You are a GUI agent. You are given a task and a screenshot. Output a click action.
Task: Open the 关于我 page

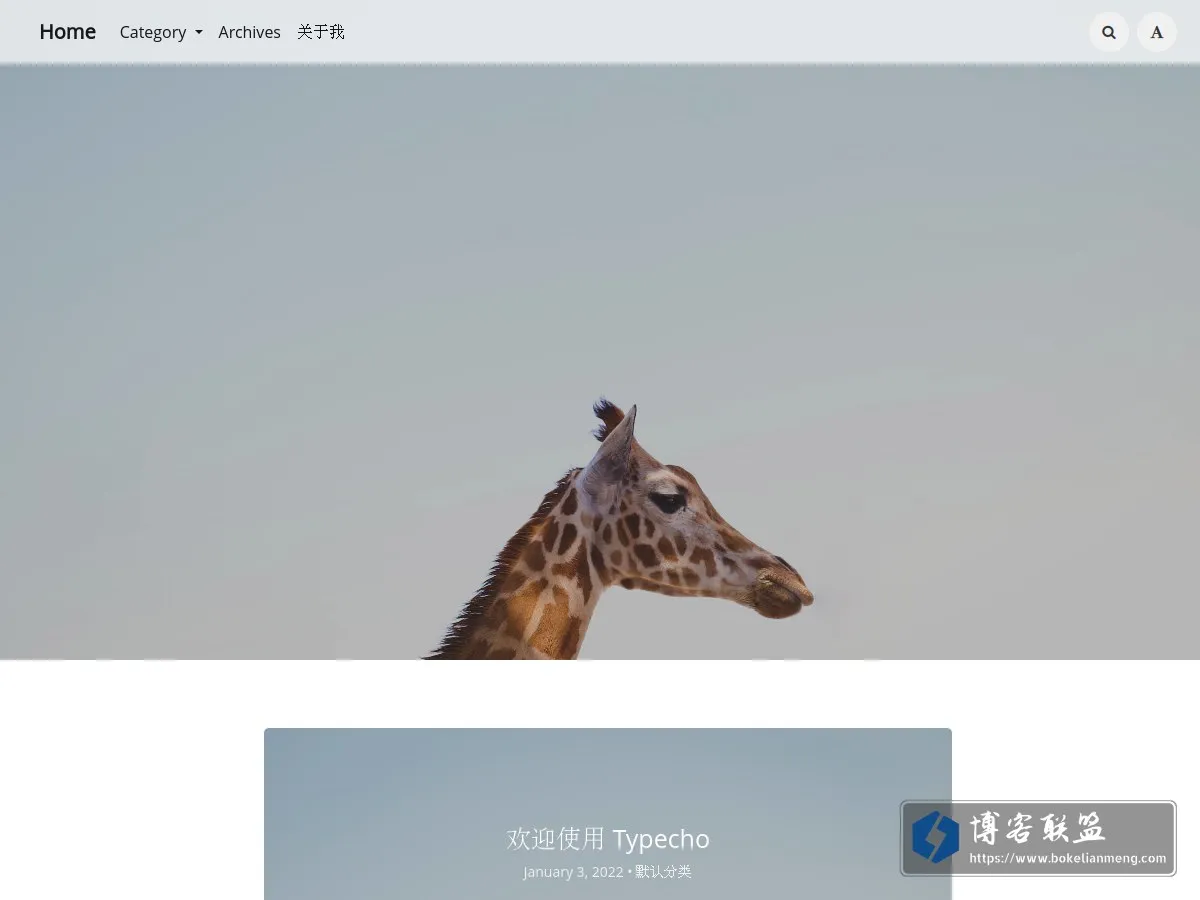(x=321, y=32)
